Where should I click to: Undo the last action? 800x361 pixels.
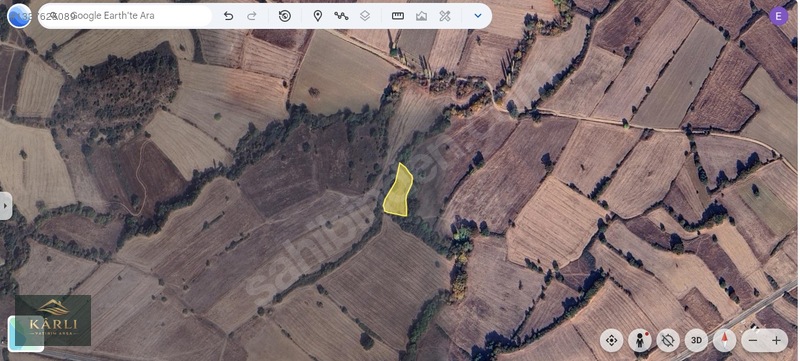229,16
